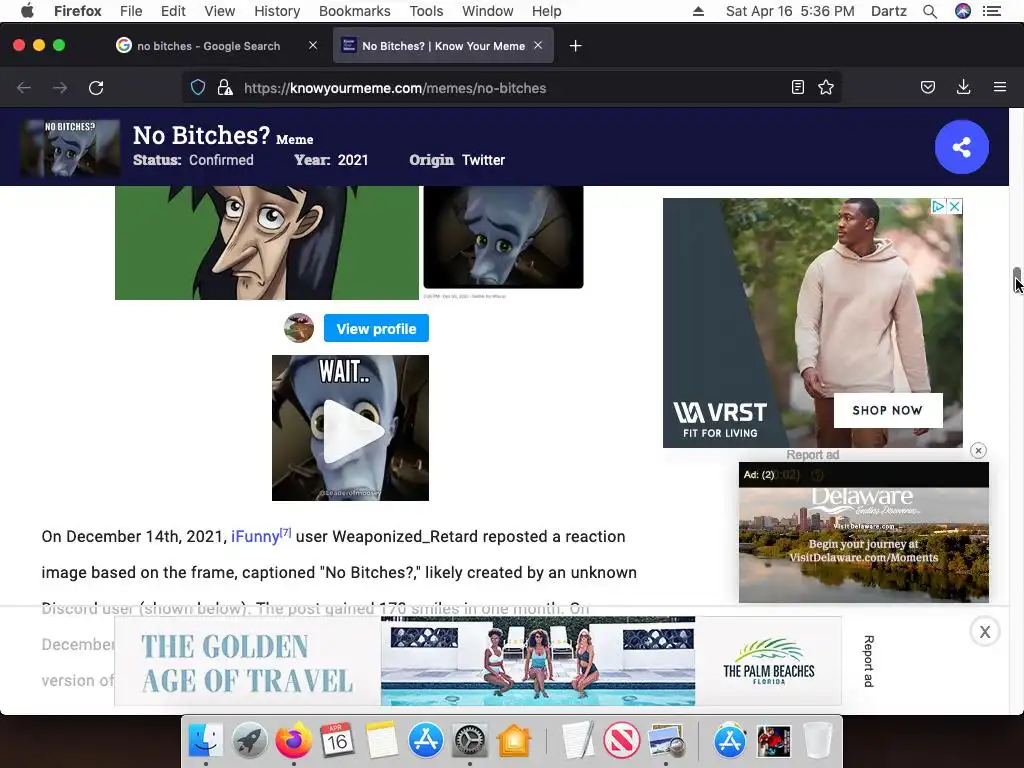The image size is (1024, 768).
Task: Click the date and time in menu bar
Action: (790, 11)
